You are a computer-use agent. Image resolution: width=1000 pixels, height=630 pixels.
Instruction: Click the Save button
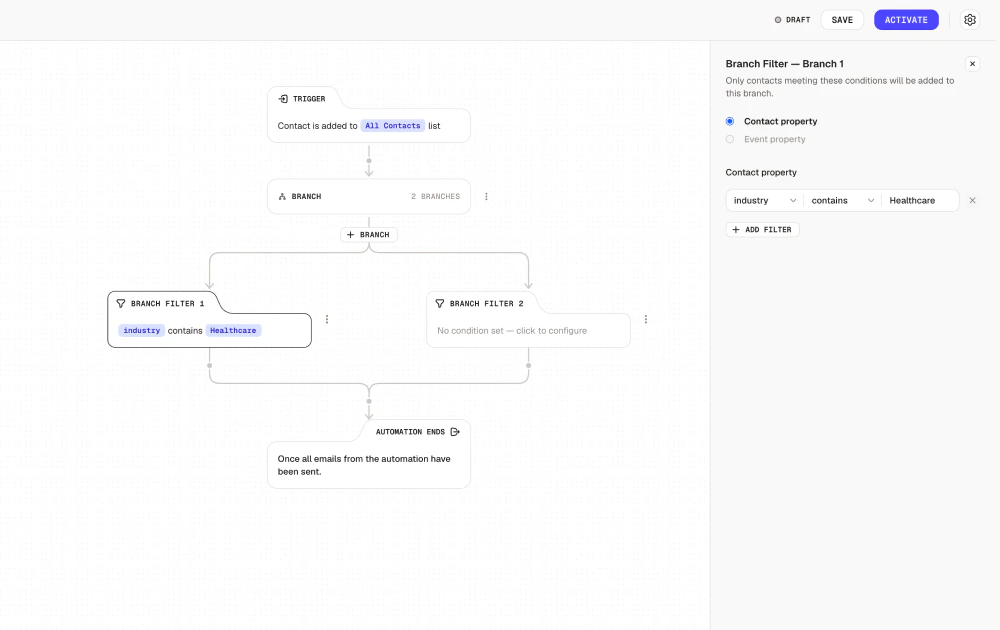(x=842, y=20)
